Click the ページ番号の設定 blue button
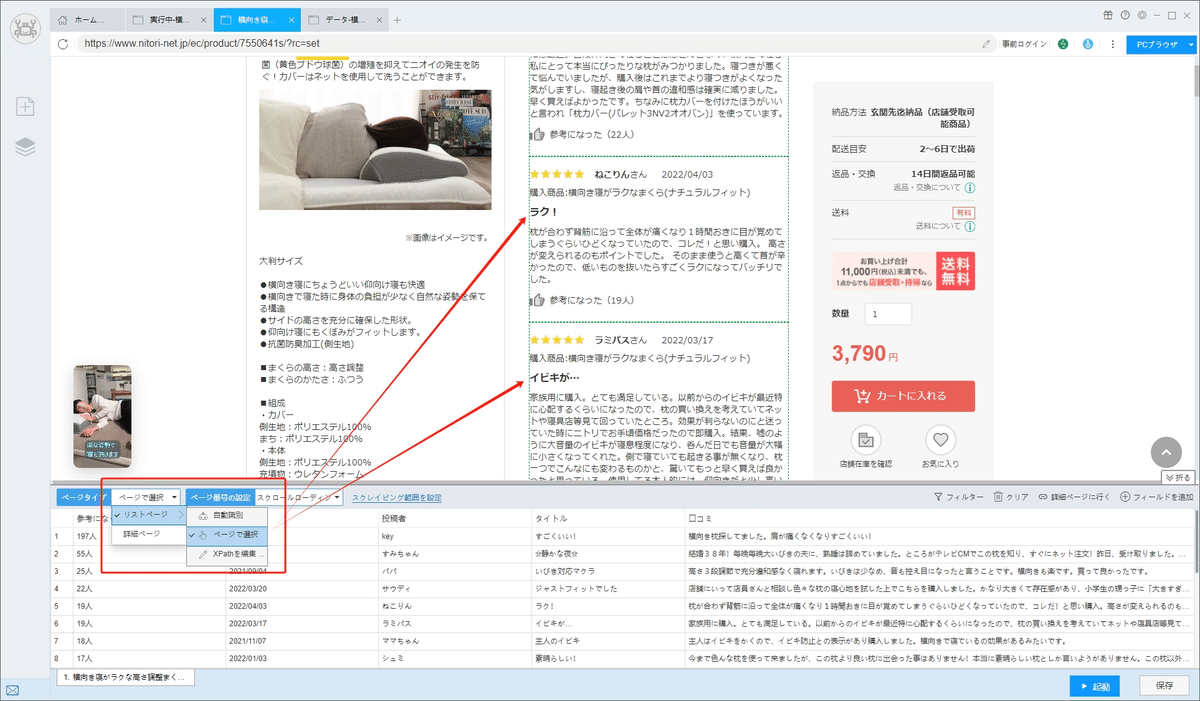 [219, 497]
